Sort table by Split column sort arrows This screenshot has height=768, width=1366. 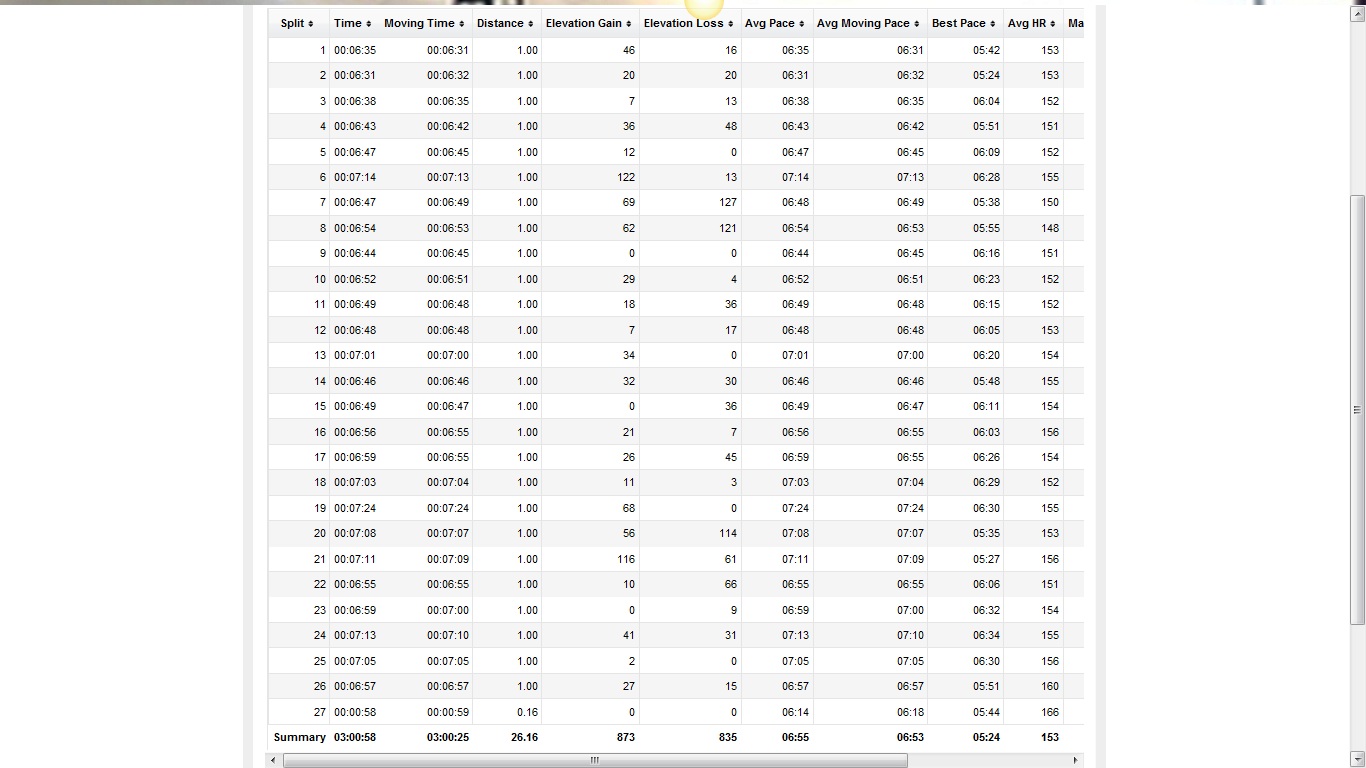tap(311, 24)
